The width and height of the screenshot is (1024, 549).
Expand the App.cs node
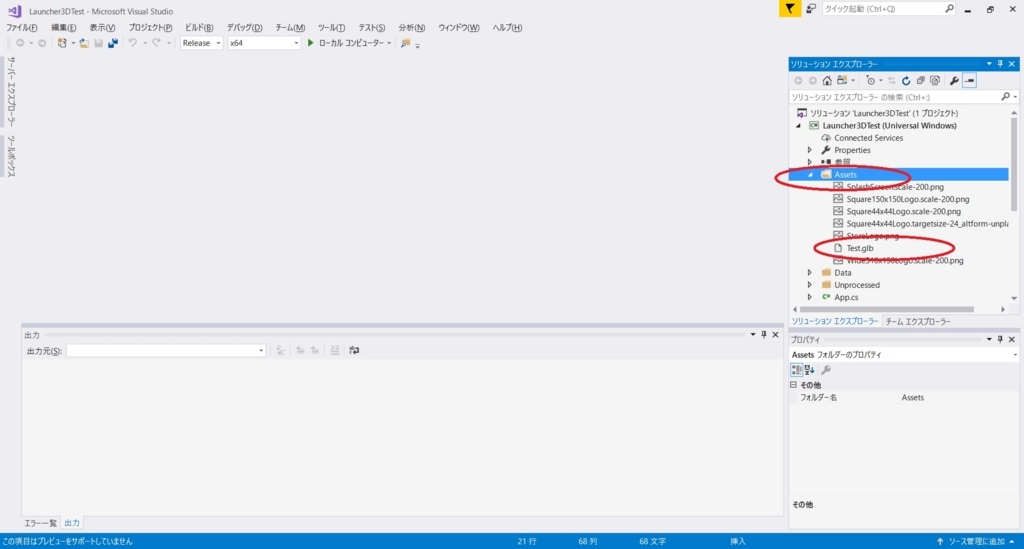tap(810, 297)
